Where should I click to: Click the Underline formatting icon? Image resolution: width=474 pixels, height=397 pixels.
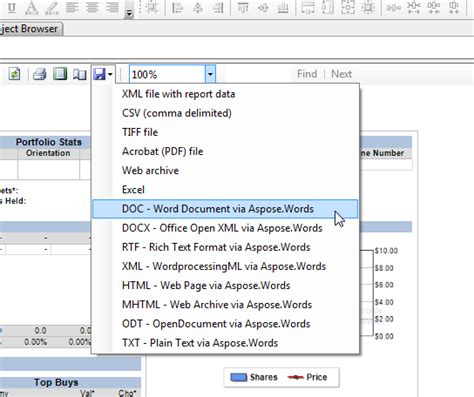pyautogui.click(x=12, y=8)
